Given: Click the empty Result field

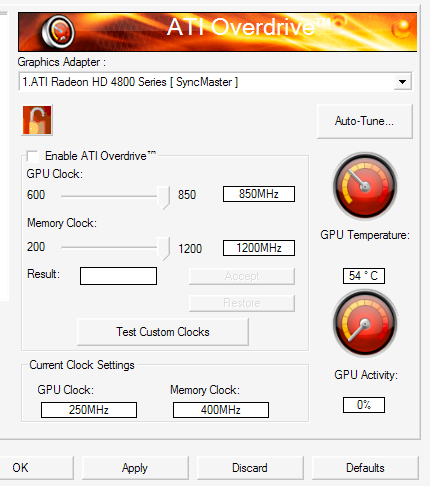Looking at the screenshot, I should [x=118, y=276].
